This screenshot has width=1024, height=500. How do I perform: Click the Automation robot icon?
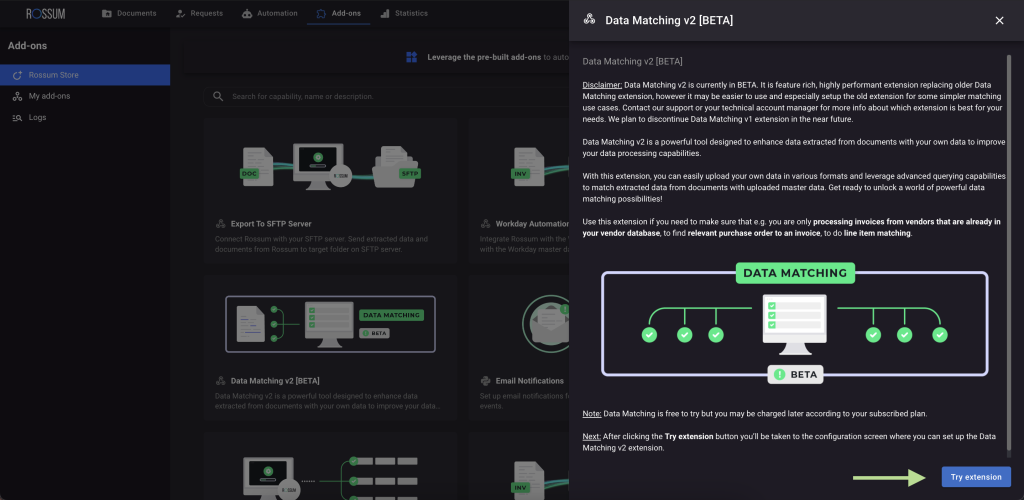247,13
